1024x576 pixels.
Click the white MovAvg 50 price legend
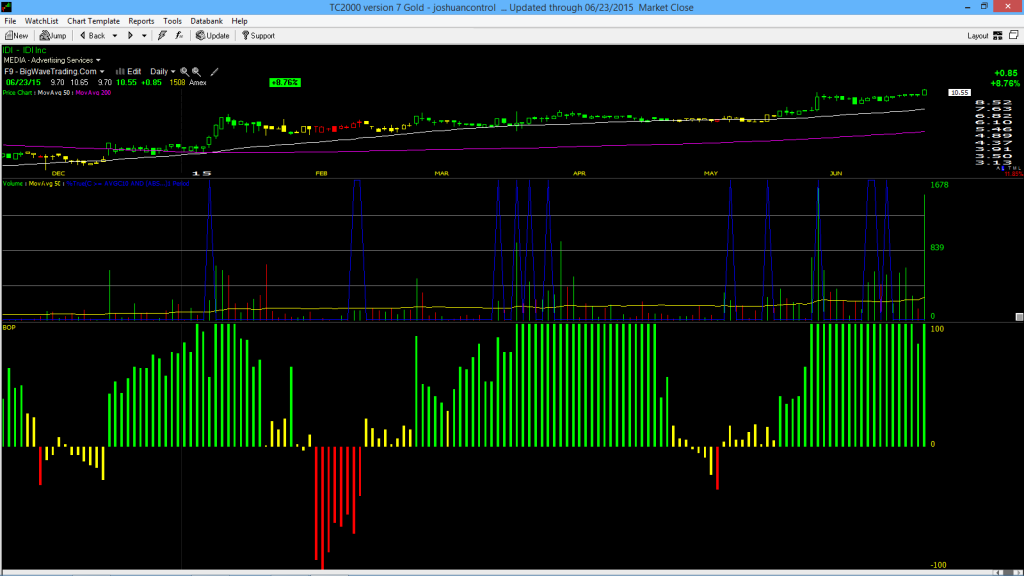pyautogui.click(x=54, y=93)
